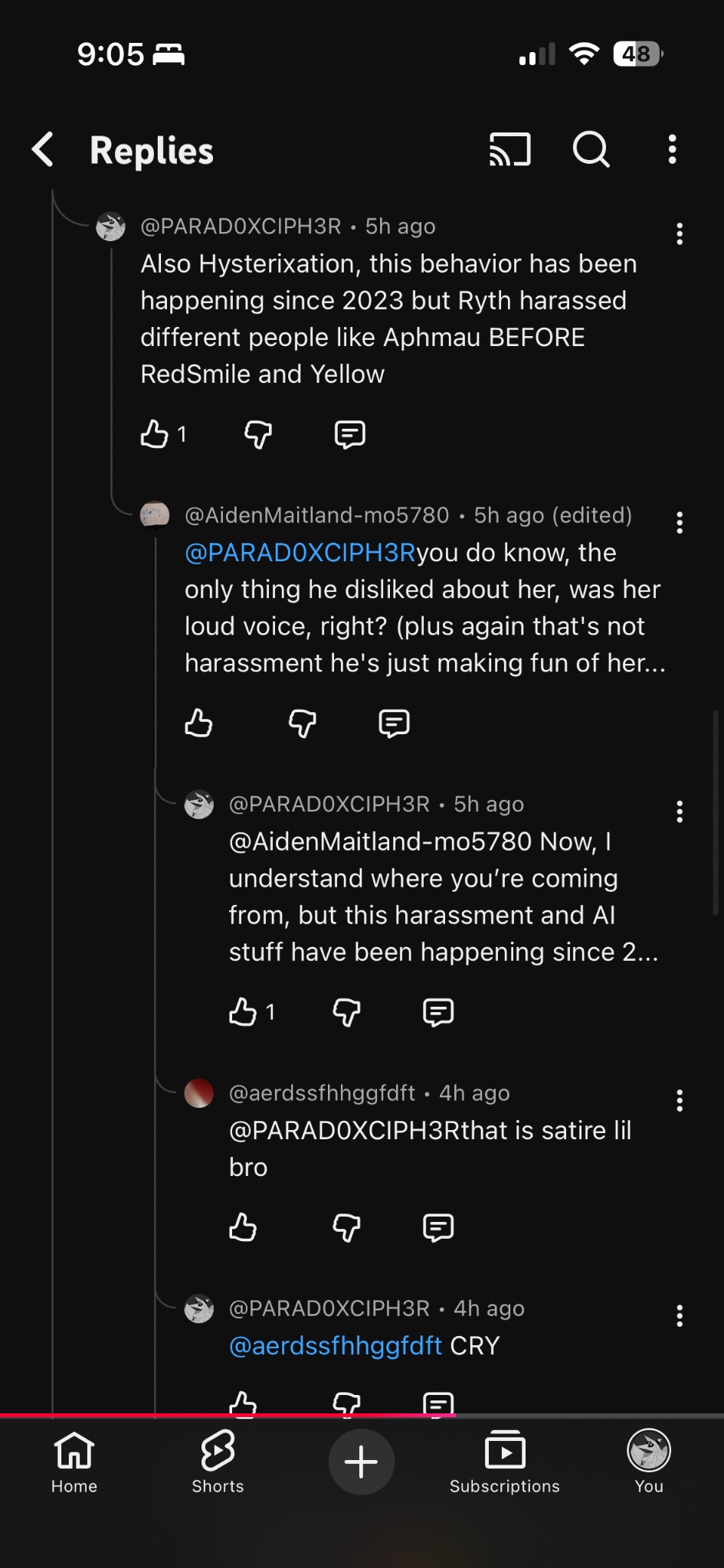The image size is (724, 1568).
Task: Tap the back arrow next to Replies
Action: [44, 149]
